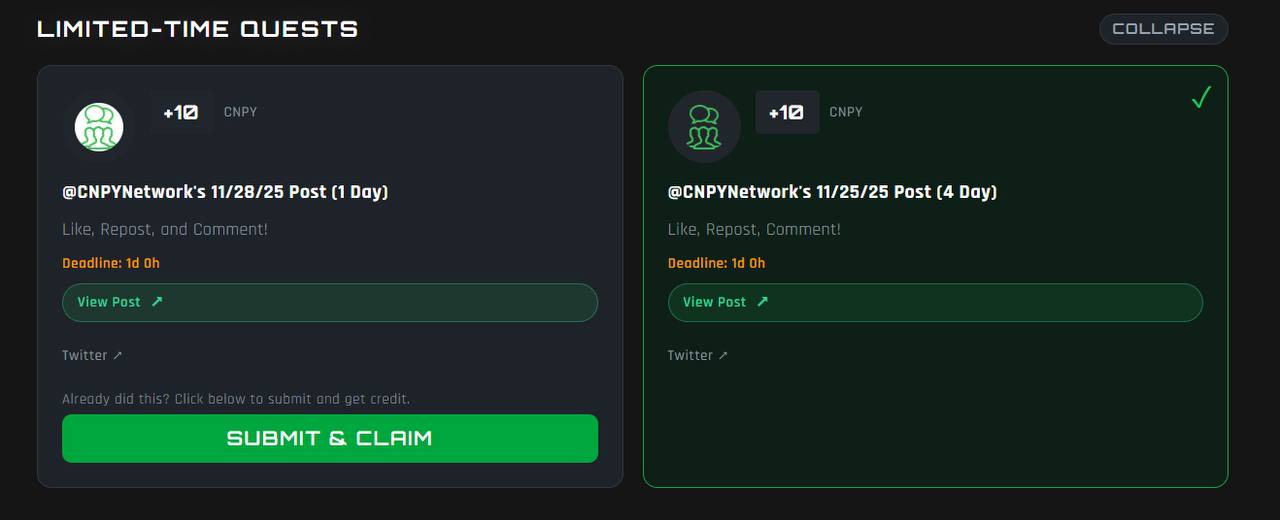Click the dark community avatar on 11/25/25 quest

click(704, 127)
